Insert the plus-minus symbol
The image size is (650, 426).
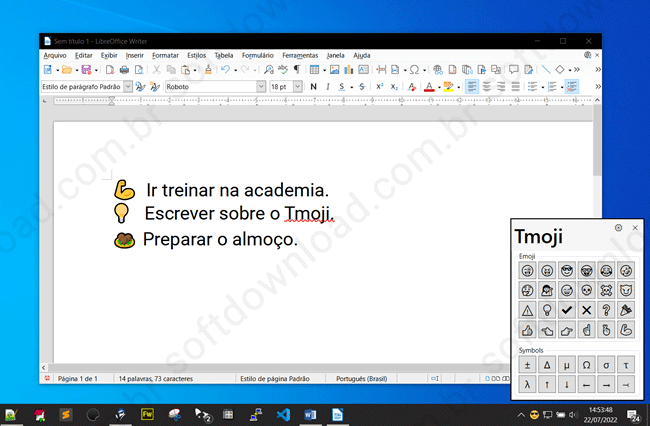529,365
